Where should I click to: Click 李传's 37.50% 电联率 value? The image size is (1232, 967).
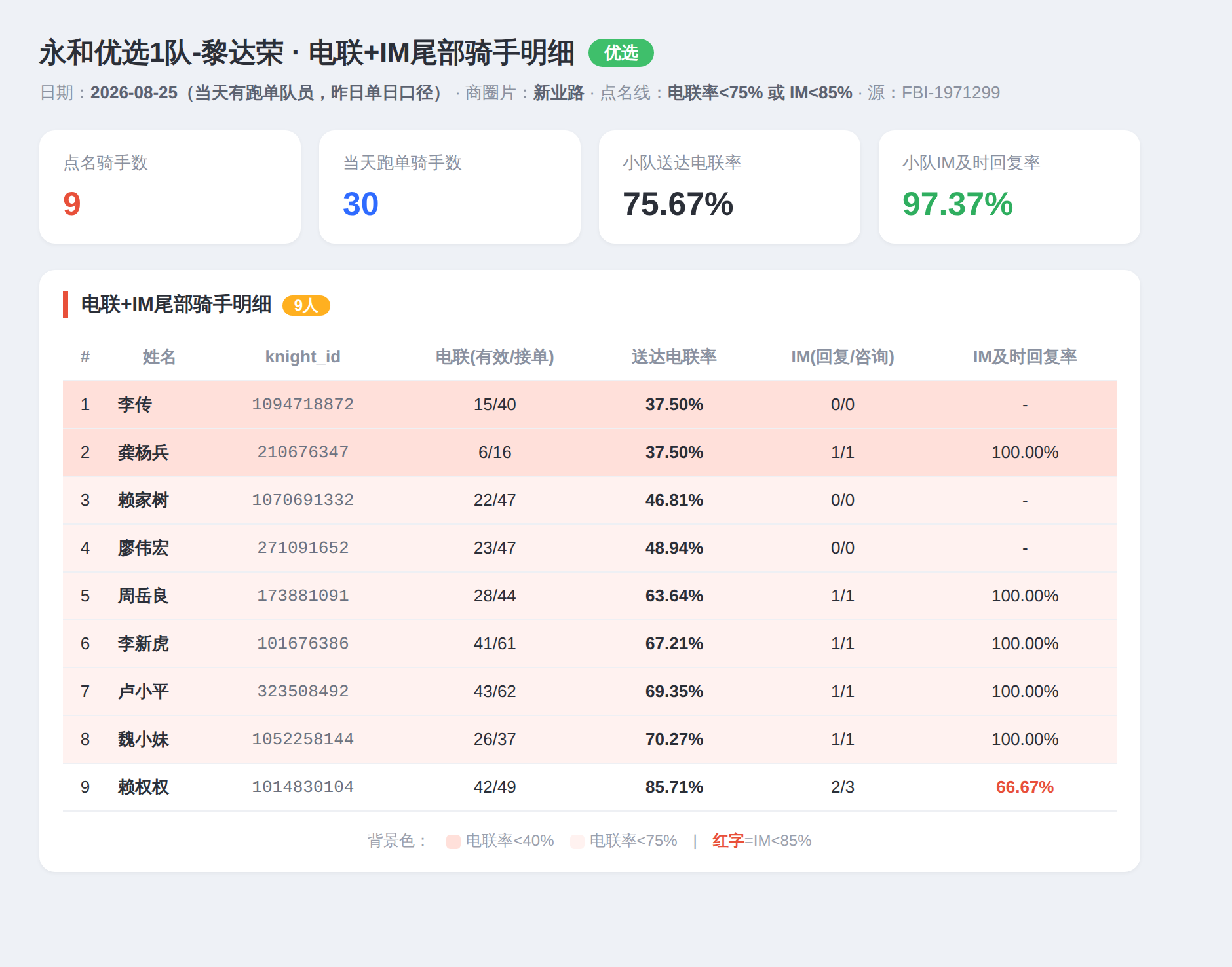coord(674,404)
